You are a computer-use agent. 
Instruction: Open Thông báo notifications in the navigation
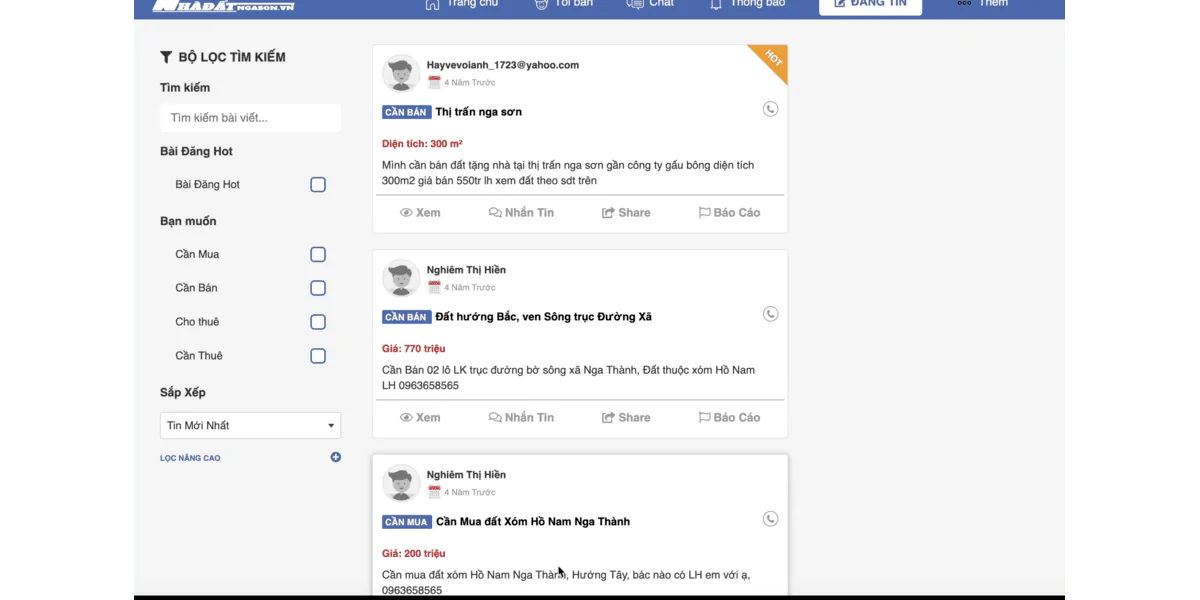pyautogui.click(x=747, y=4)
